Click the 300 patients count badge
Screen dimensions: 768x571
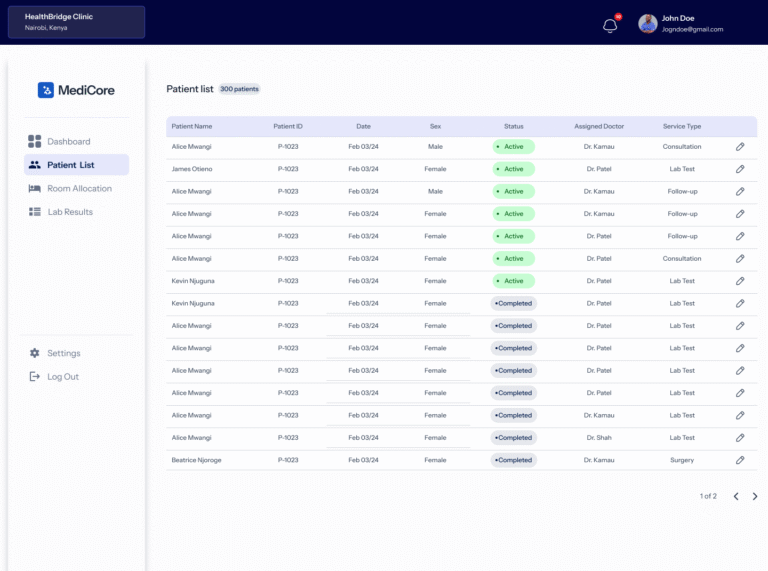pos(239,89)
